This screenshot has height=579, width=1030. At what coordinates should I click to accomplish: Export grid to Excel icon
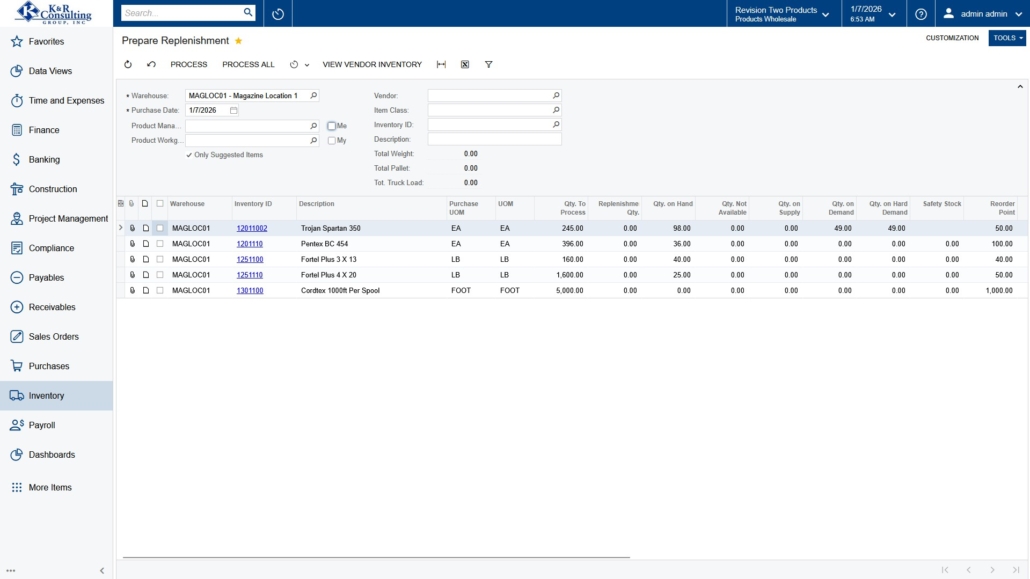pos(465,64)
